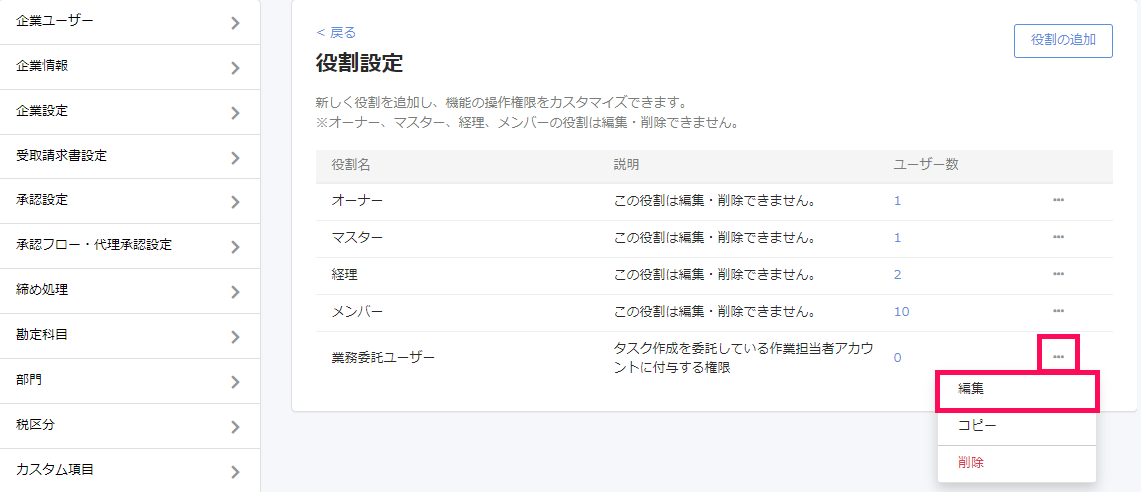Open the more-options icon for メンバー row

[1058, 312]
